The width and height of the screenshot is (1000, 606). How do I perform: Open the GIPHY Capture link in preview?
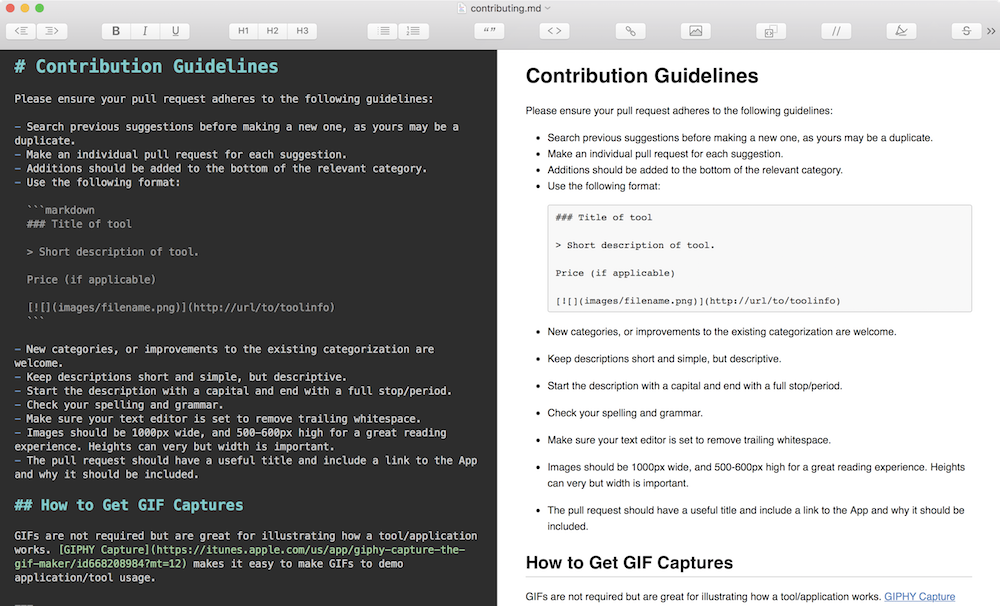[919, 596]
